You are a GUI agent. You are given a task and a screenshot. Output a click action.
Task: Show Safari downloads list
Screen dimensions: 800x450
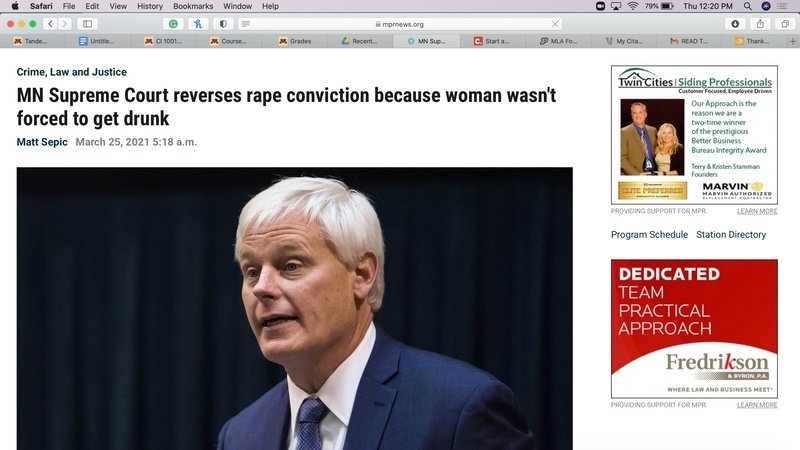pos(735,24)
